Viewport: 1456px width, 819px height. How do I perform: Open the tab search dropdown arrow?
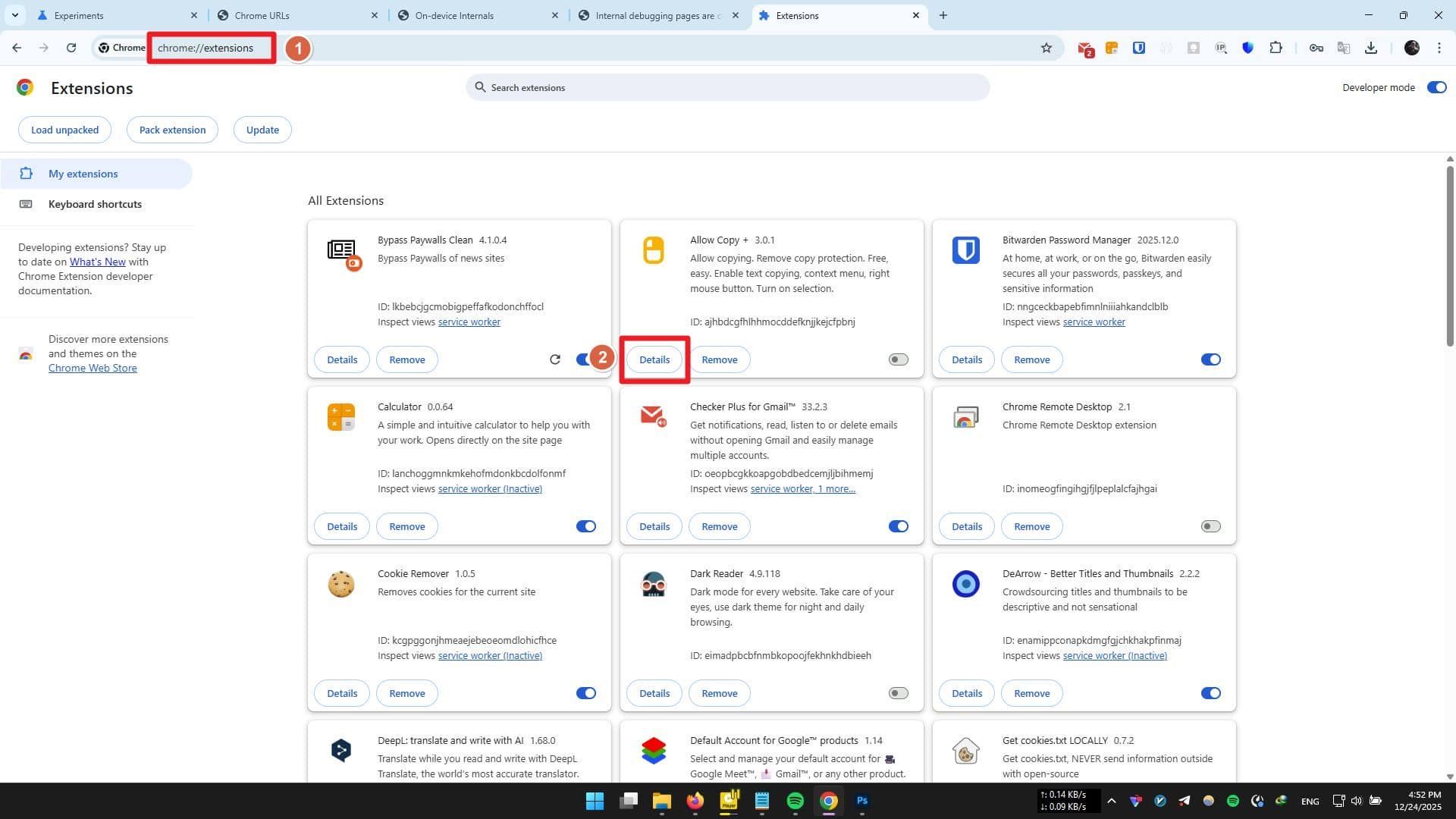(14, 15)
